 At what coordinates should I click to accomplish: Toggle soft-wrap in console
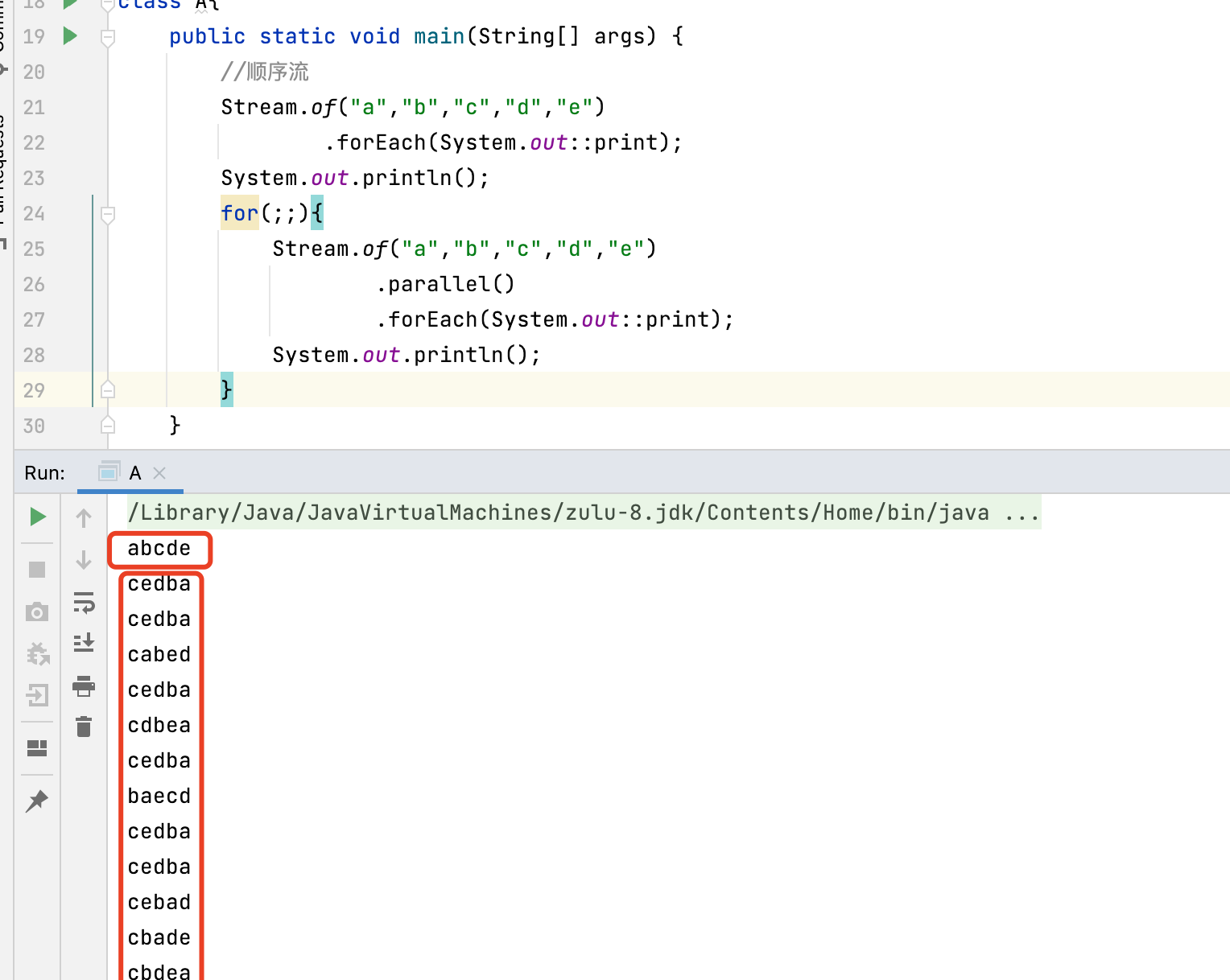coord(84,602)
